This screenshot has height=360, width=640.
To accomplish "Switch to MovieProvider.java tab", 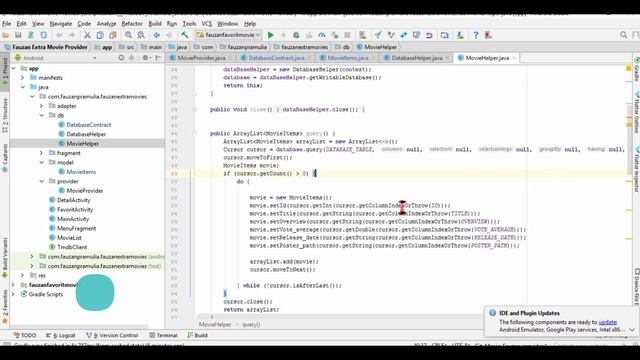I will (x=201, y=58).
